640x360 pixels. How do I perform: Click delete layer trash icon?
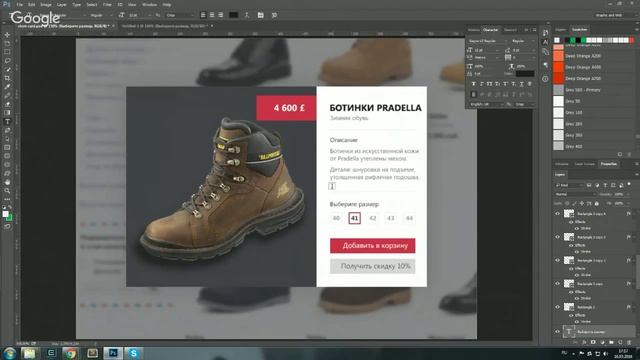[629, 342]
